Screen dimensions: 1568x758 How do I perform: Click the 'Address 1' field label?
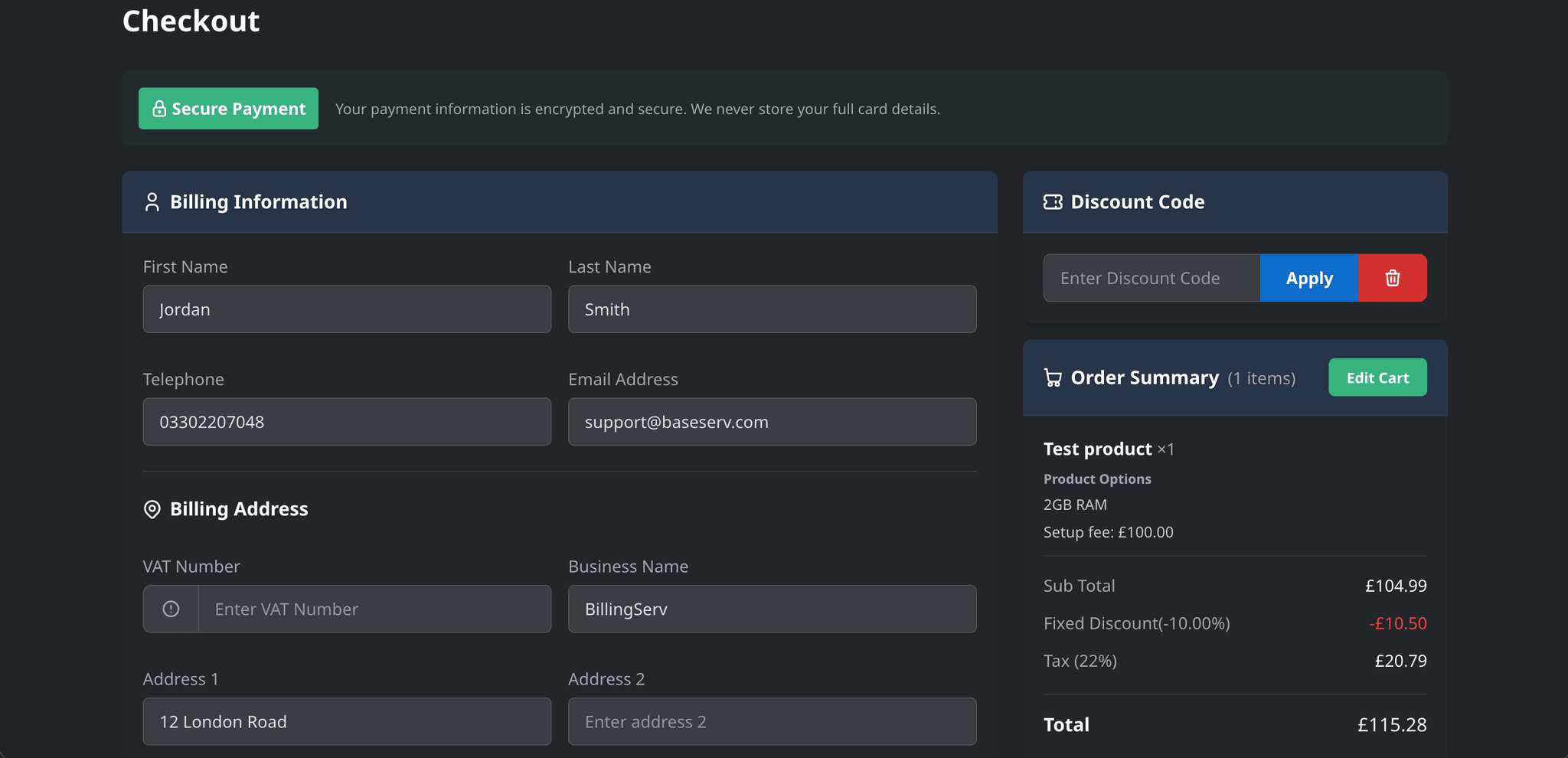[x=181, y=679]
